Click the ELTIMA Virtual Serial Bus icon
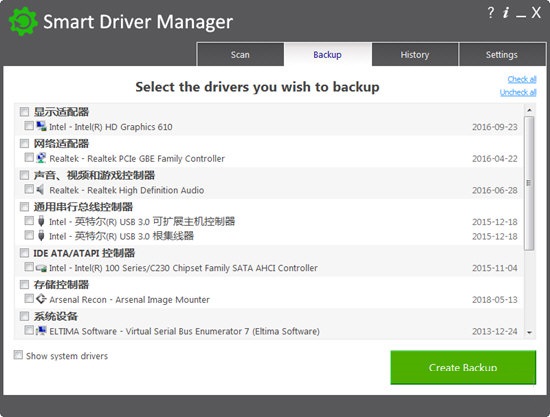The width and height of the screenshot is (550, 417). pos(41,330)
